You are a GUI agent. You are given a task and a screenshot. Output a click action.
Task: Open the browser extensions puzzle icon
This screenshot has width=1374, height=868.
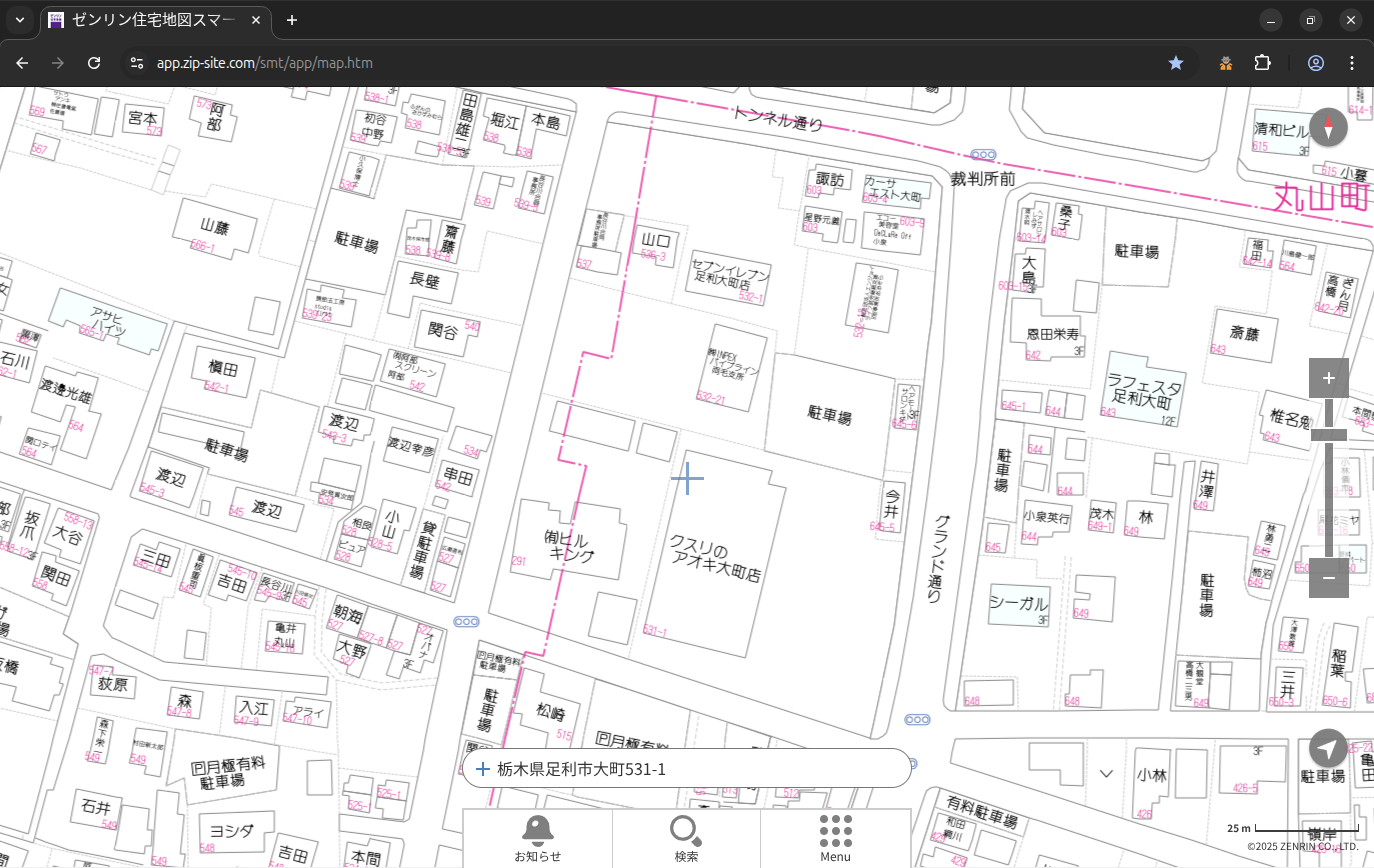pos(1262,63)
